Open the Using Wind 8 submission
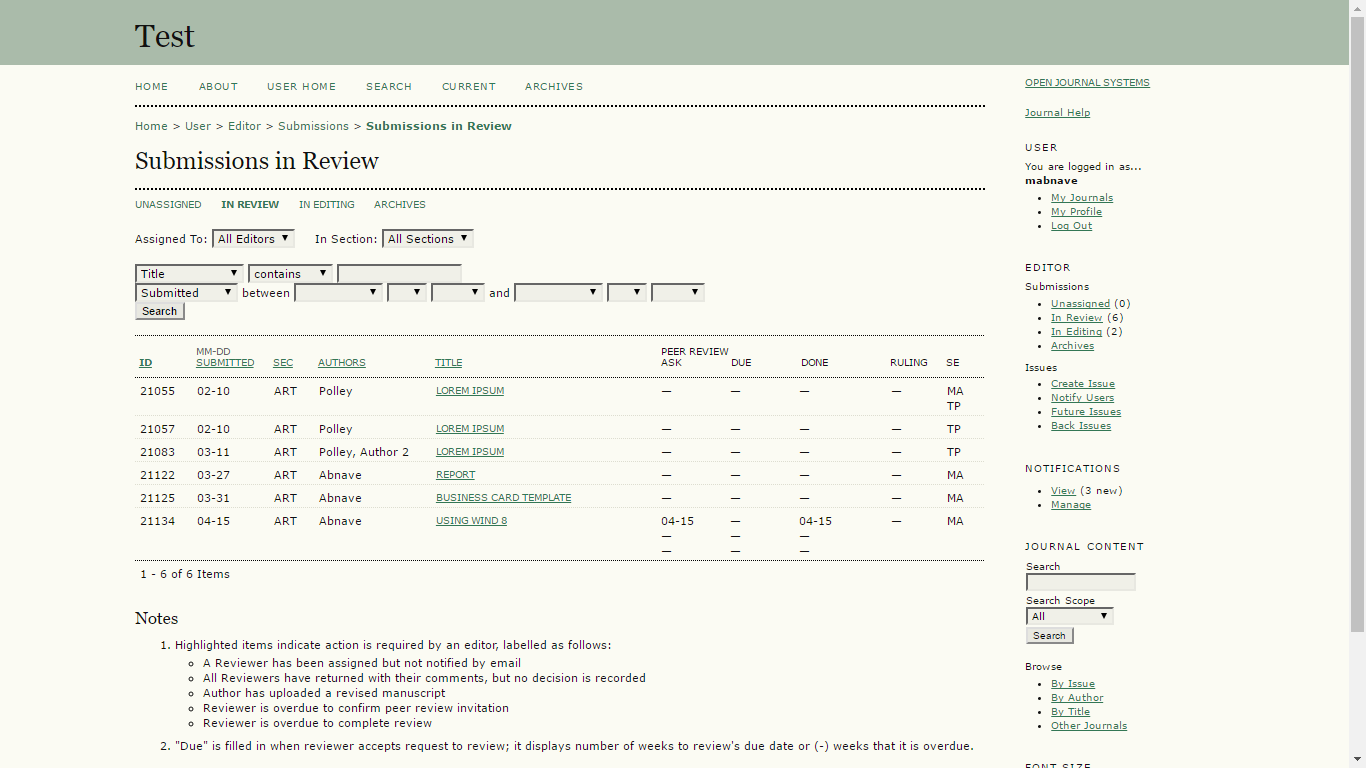This screenshot has width=1366, height=768. 472,521
